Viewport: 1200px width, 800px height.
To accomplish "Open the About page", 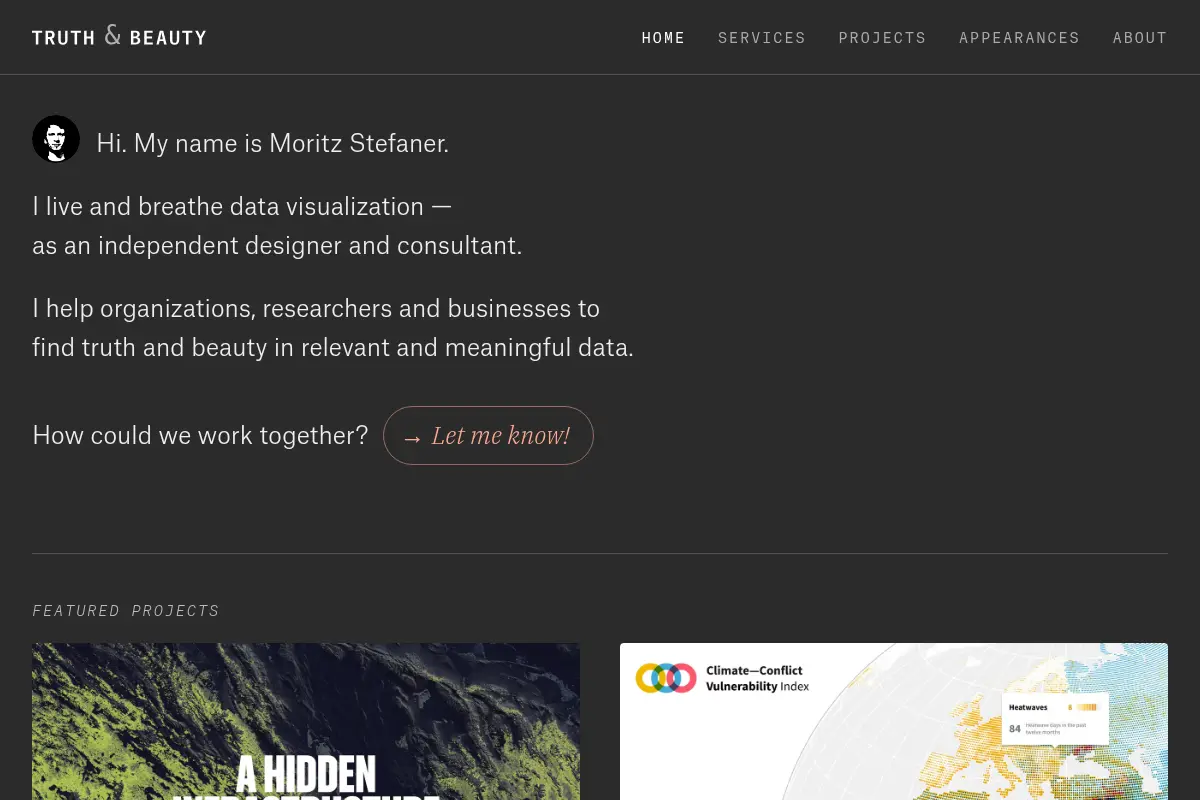I will 1140,38.
